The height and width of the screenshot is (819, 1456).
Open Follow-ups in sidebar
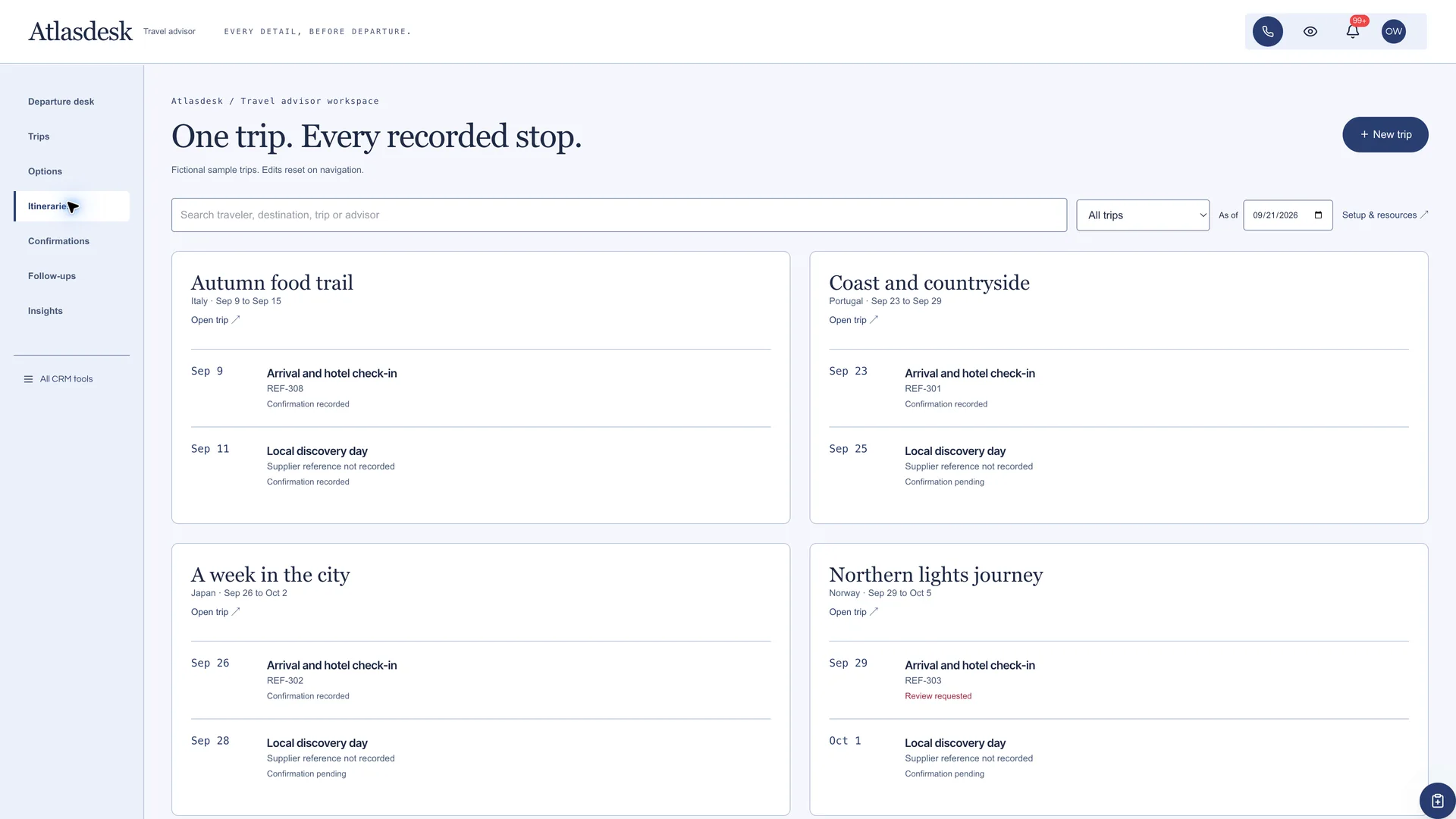click(72, 276)
